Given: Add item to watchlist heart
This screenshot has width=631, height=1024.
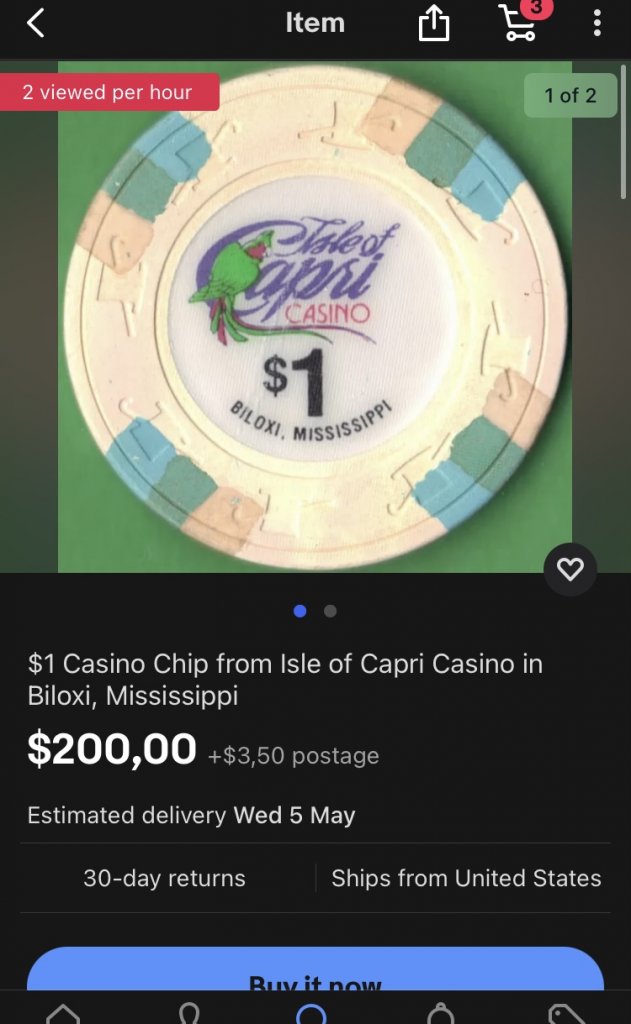Looking at the screenshot, I should (570, 570).
